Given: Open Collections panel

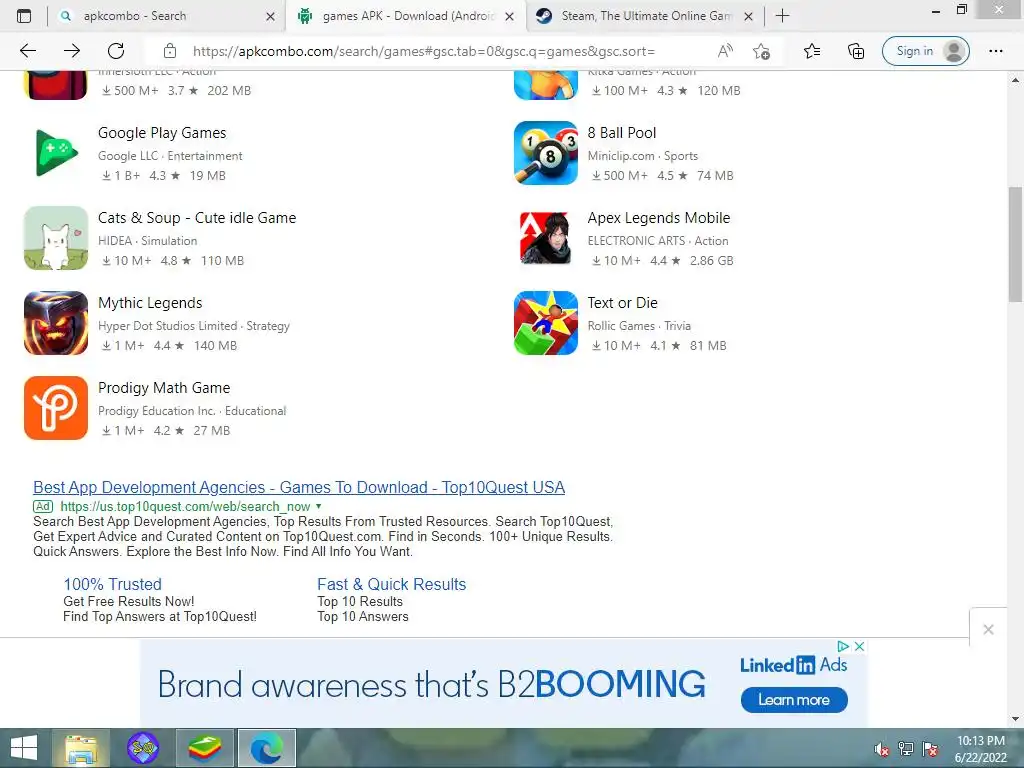Looking at the screenshot, I should tap(856, 51).
